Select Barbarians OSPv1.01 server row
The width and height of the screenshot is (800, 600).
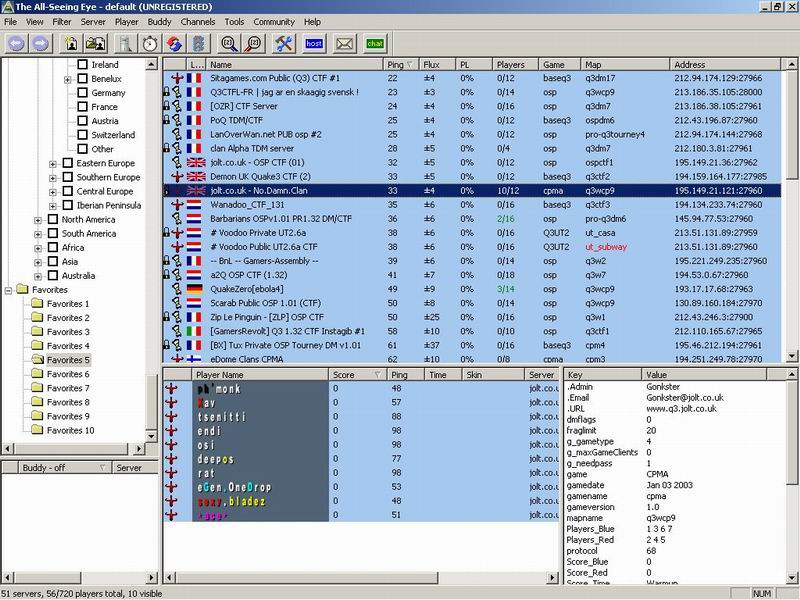[x=472, y=219]
